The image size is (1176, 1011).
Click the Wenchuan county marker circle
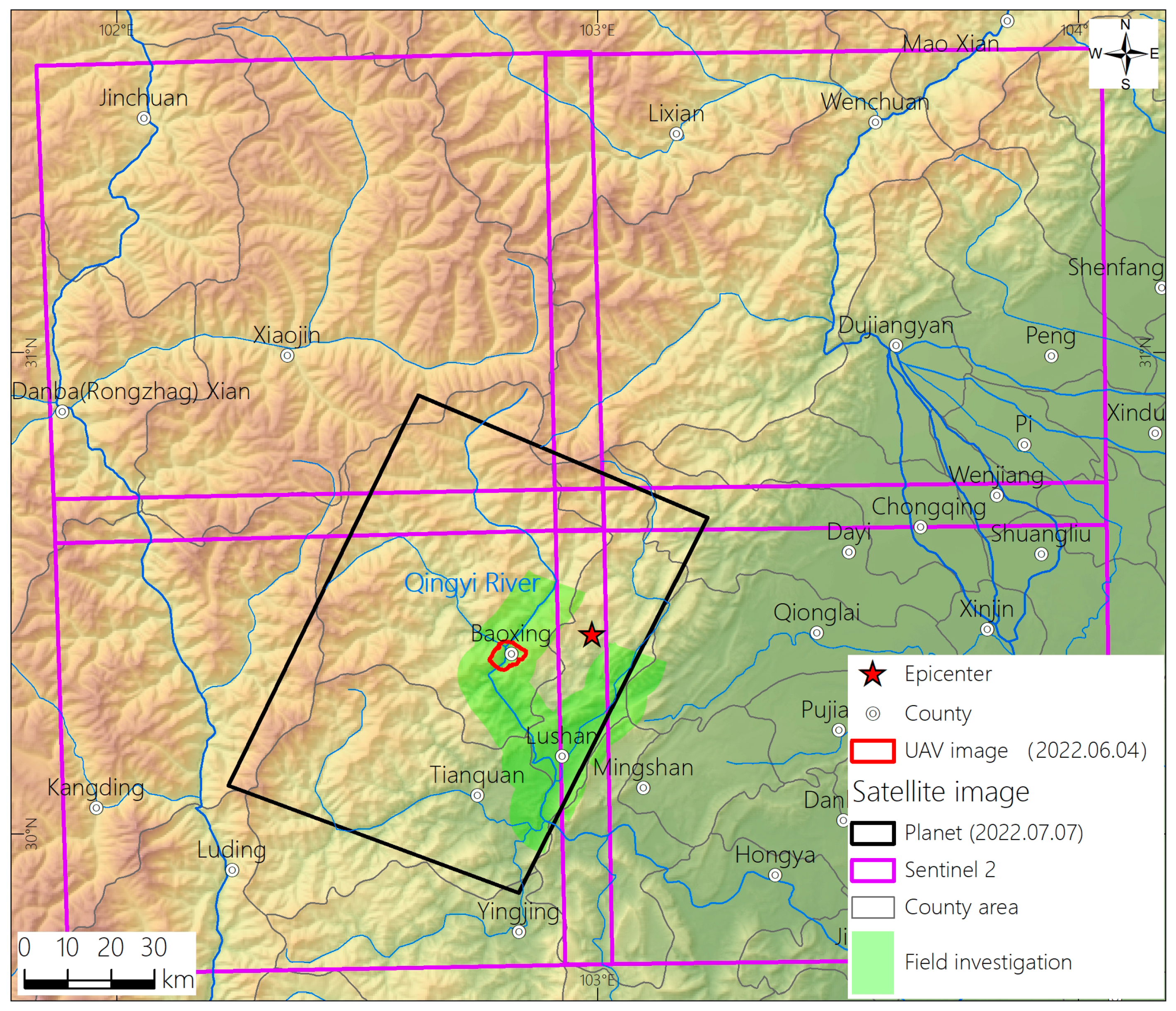tap(875, 122)
